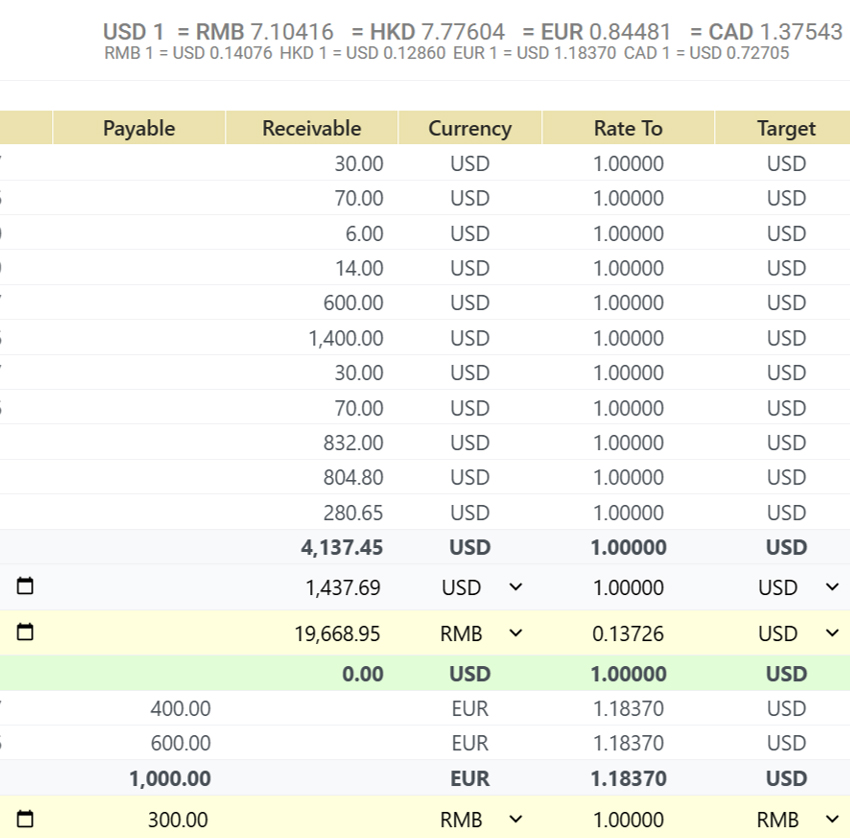Select the Rate To column header

628,128
